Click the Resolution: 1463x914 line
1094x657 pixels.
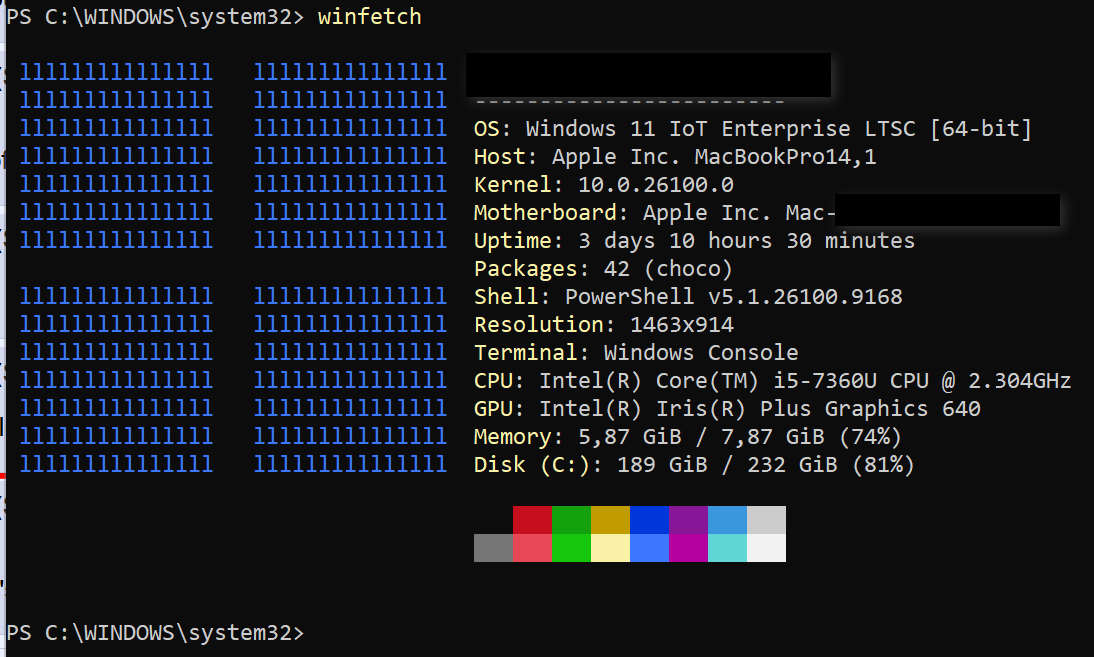coord(604,324)
